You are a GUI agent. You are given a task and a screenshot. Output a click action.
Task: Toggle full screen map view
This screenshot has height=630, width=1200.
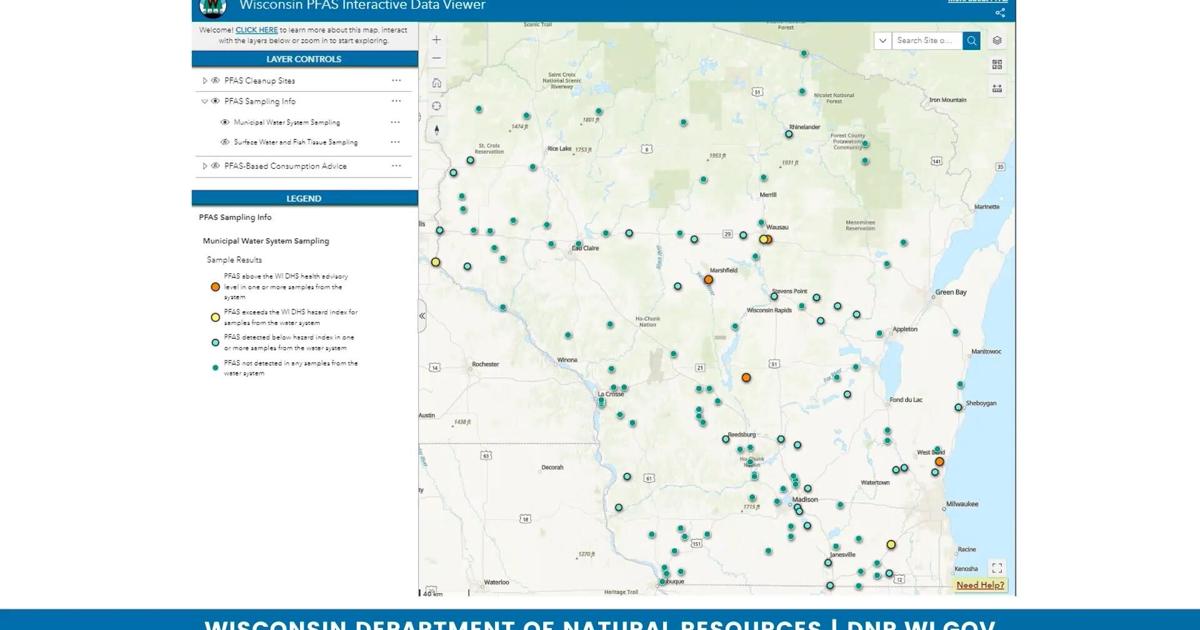997,568
